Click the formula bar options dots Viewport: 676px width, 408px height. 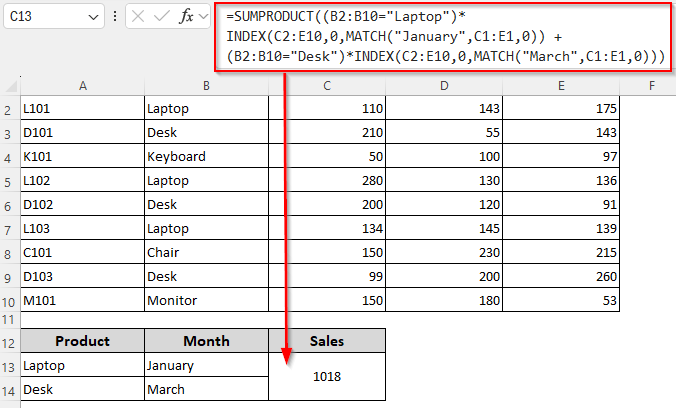pos(115,16)
